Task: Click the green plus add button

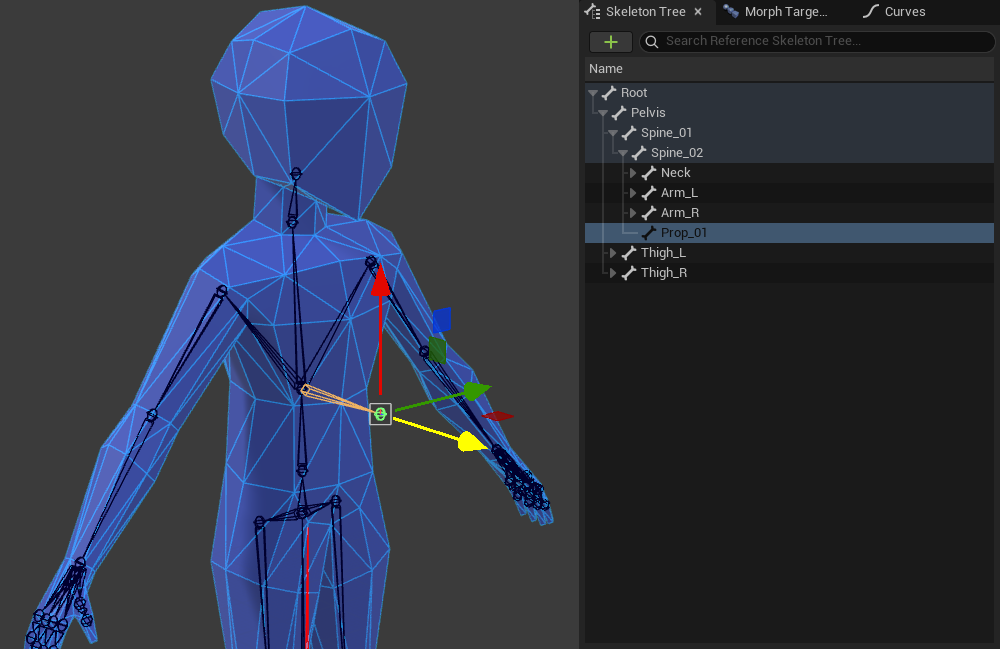Action: (610, 42)
